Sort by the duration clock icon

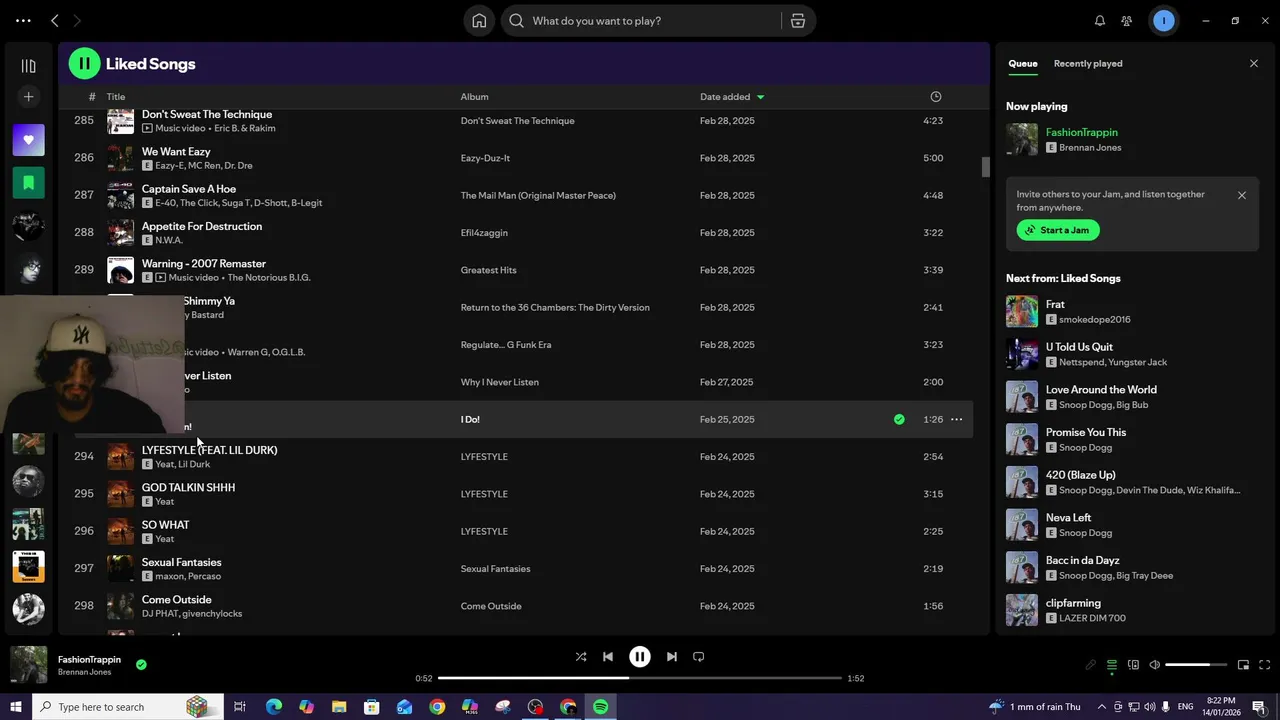(936, 97)
